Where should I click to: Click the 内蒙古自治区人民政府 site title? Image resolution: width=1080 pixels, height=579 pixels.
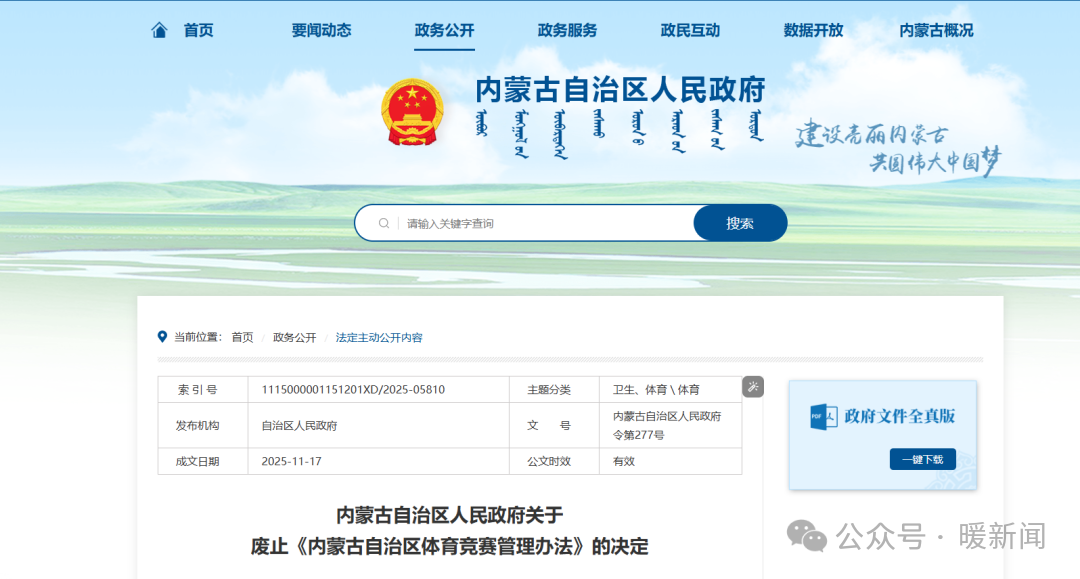[x=620, y=90]
